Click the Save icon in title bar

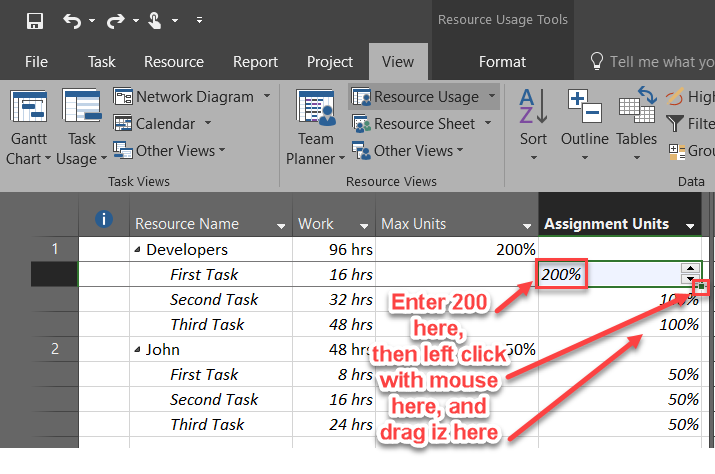tap(35, 20)
